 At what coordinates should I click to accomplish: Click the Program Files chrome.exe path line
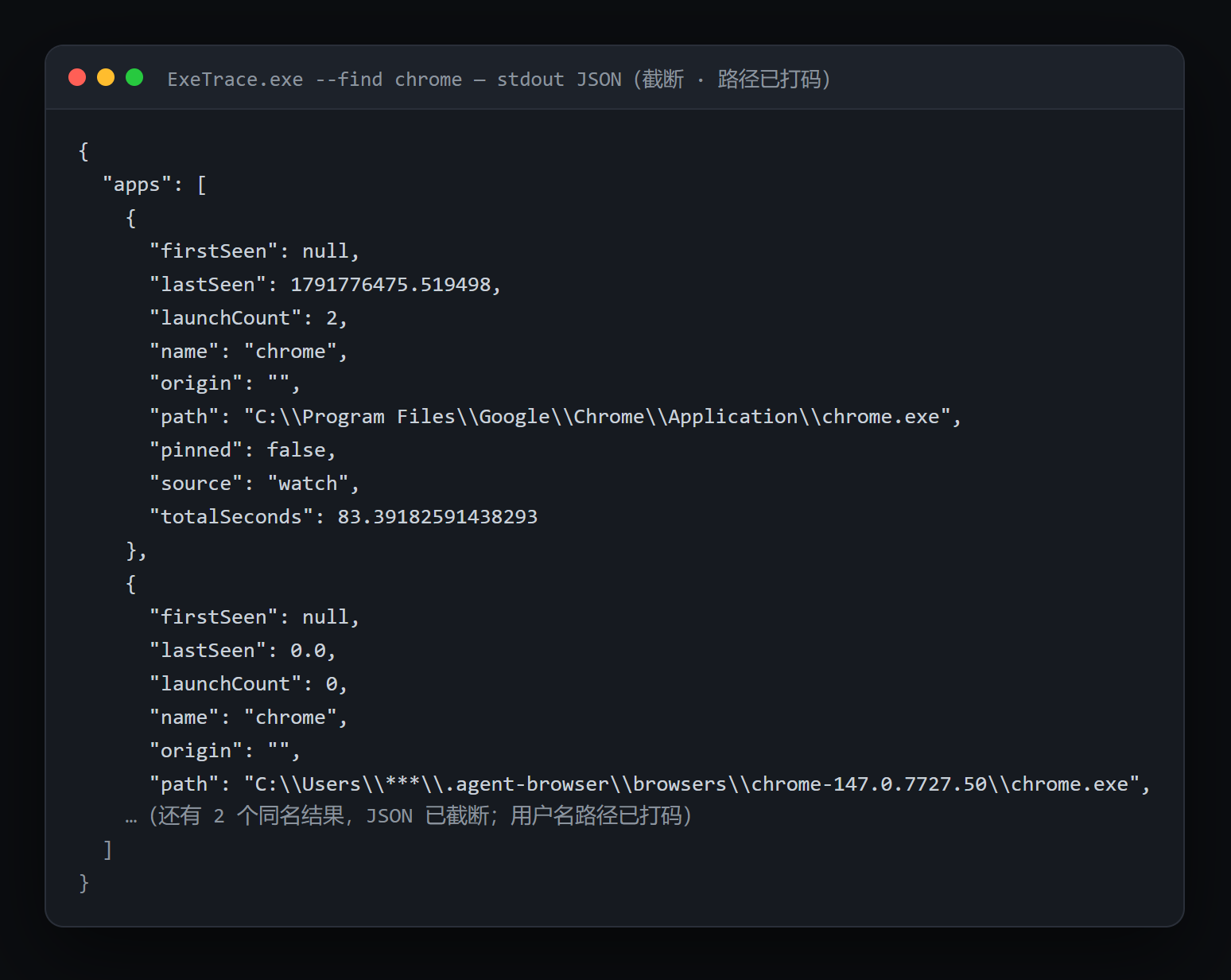point(555,417)
